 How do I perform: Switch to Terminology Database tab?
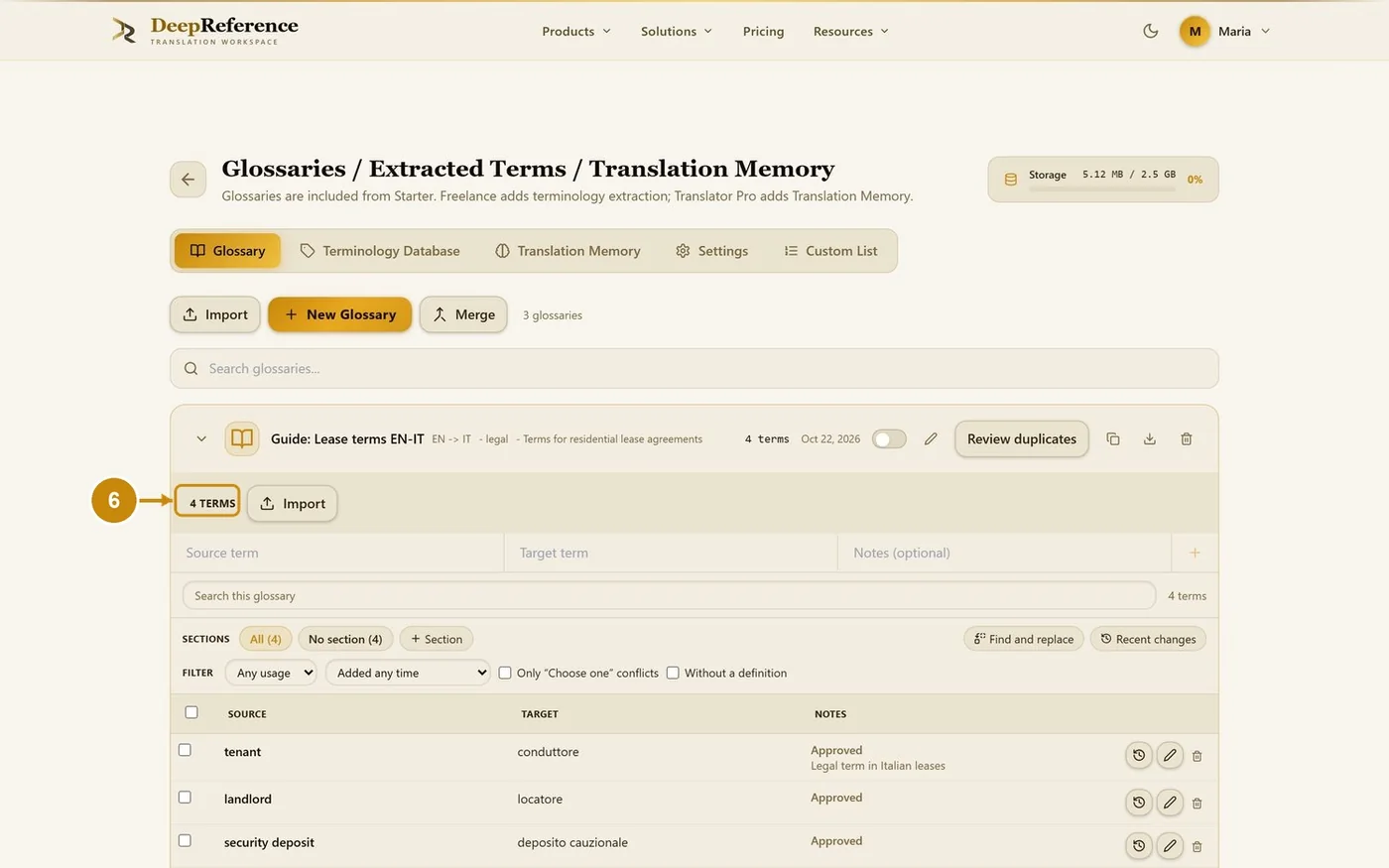click(x=380, y=251)
